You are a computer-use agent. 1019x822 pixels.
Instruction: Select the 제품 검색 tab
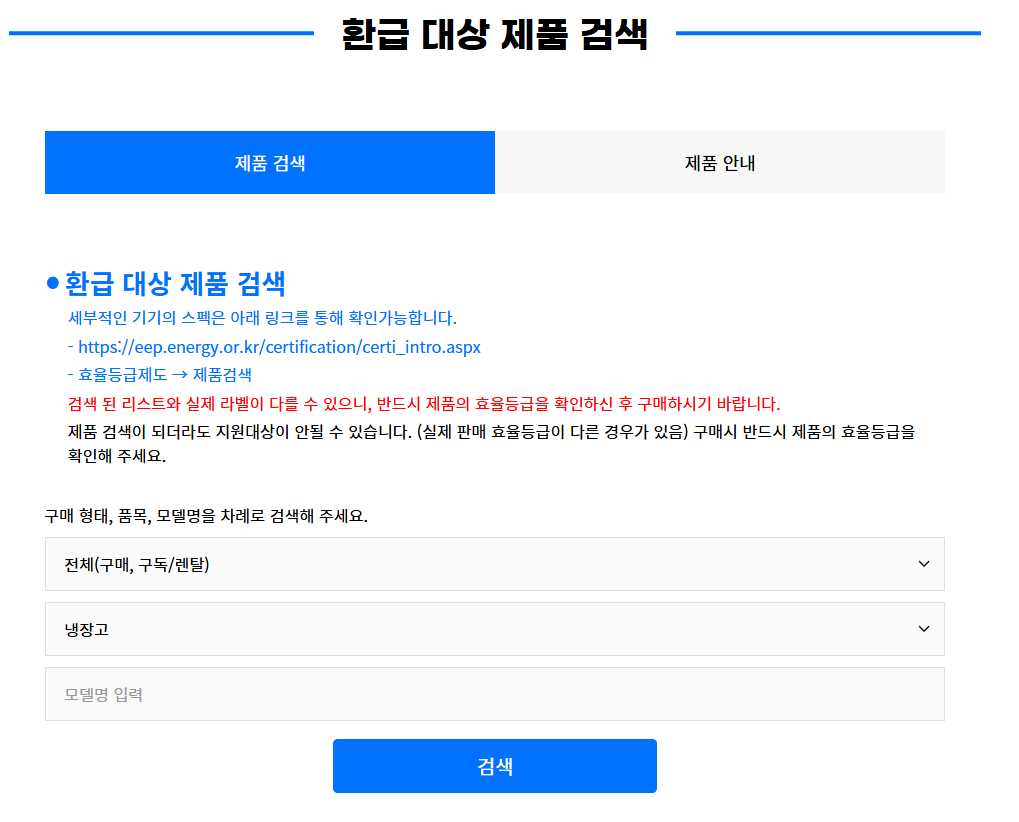(269, 162)
